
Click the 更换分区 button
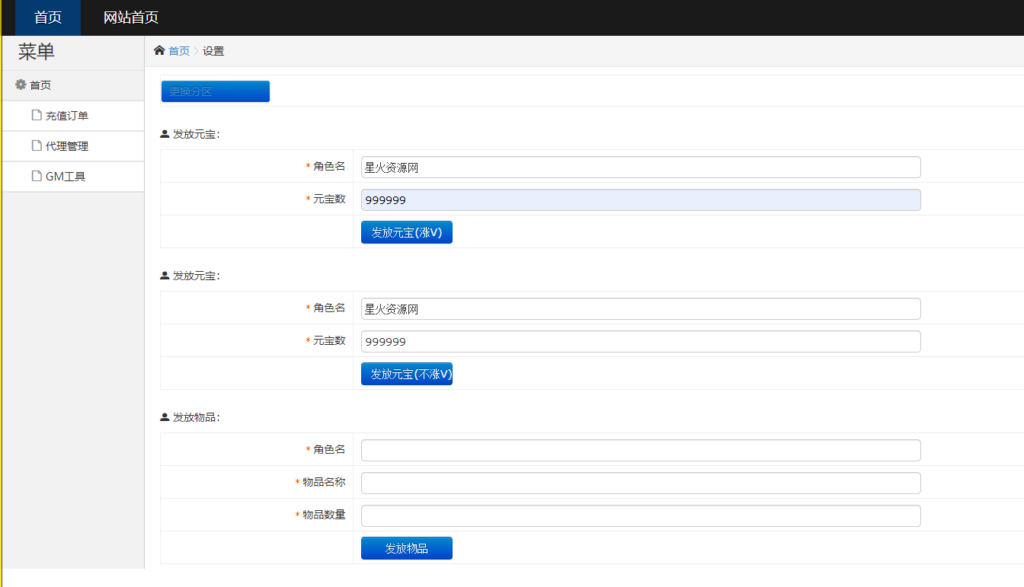click(214, 90)
